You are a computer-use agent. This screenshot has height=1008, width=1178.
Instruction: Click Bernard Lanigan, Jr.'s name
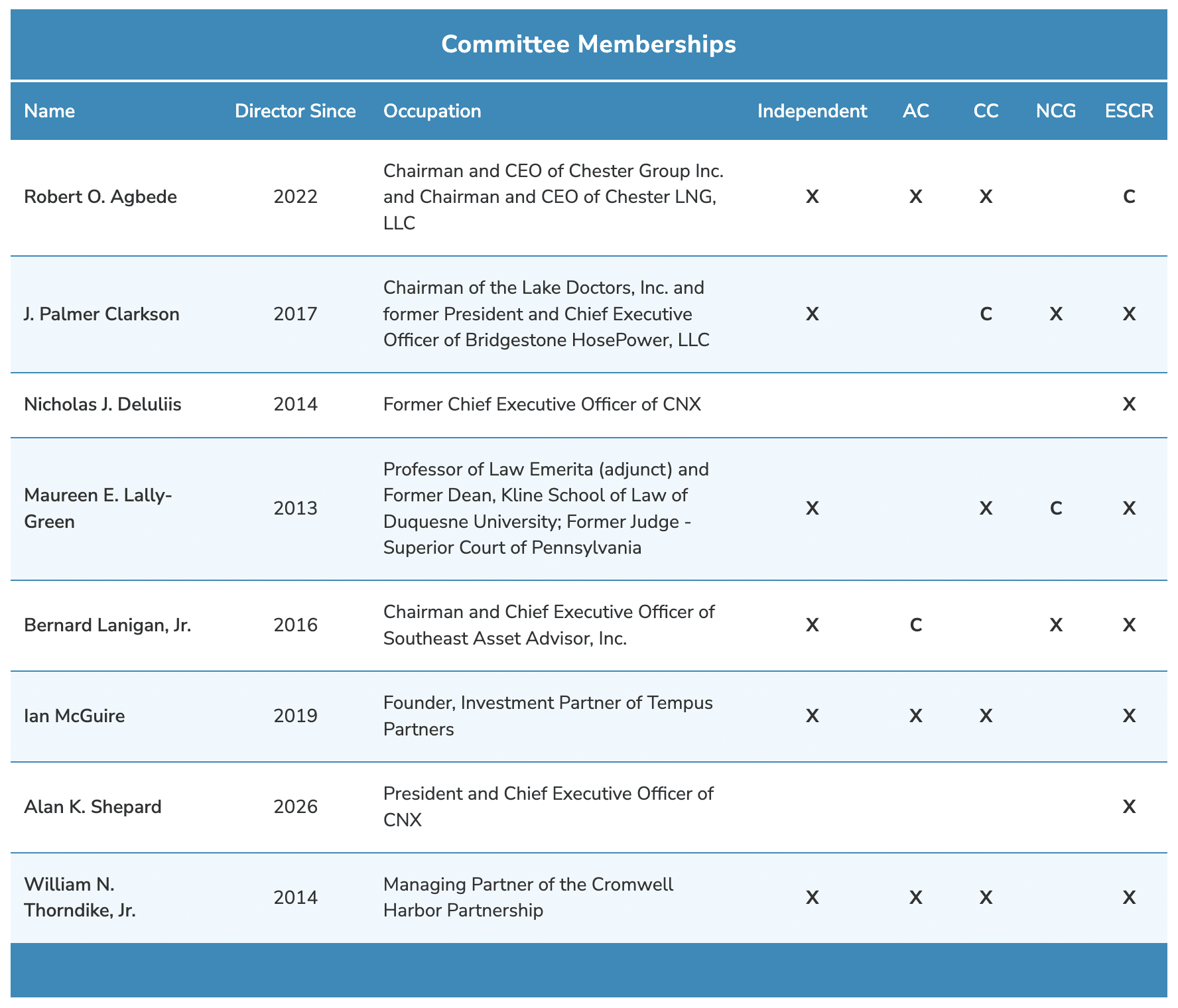pos(108,624)
